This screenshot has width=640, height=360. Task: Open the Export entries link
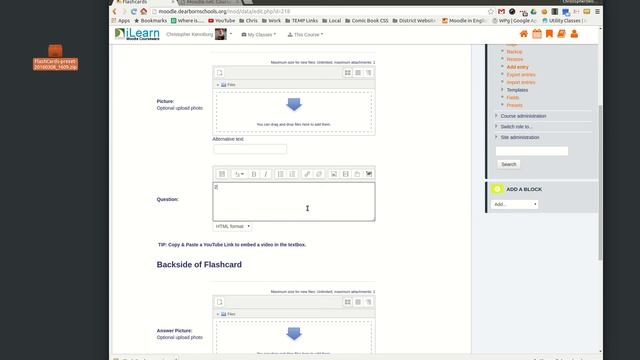point(521,75)
